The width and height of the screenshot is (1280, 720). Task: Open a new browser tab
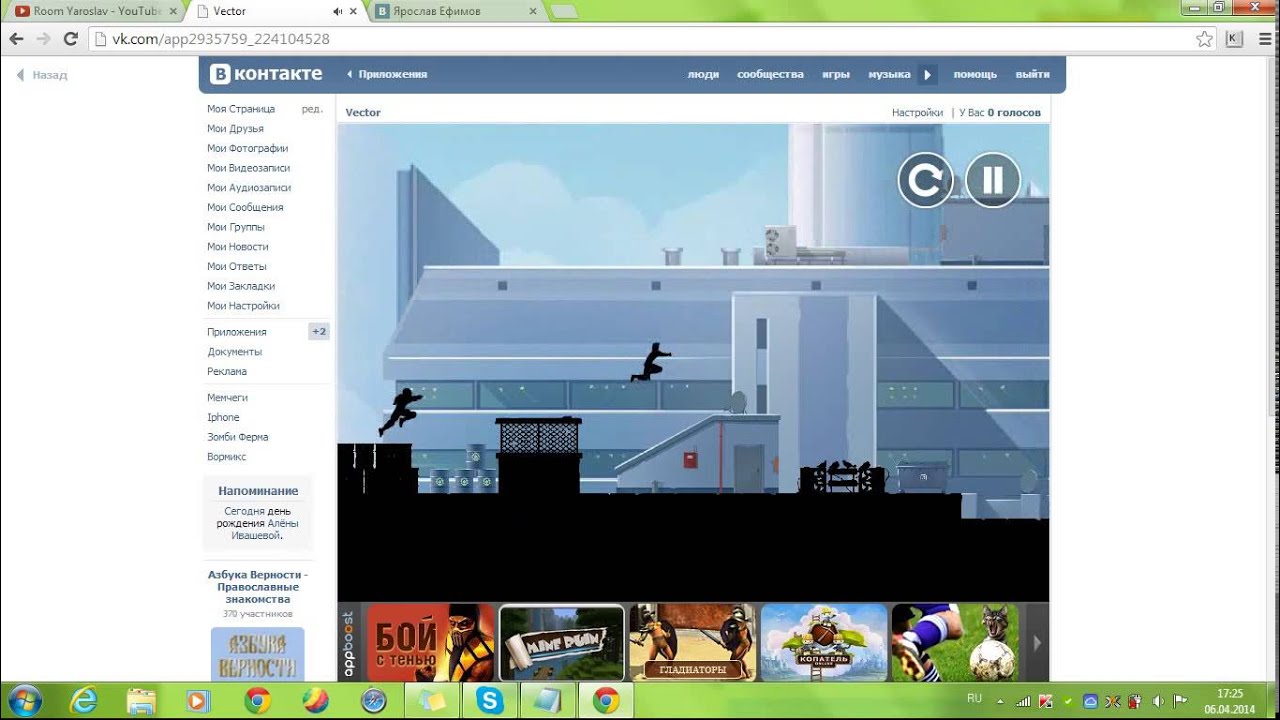(x=564, y=12)
